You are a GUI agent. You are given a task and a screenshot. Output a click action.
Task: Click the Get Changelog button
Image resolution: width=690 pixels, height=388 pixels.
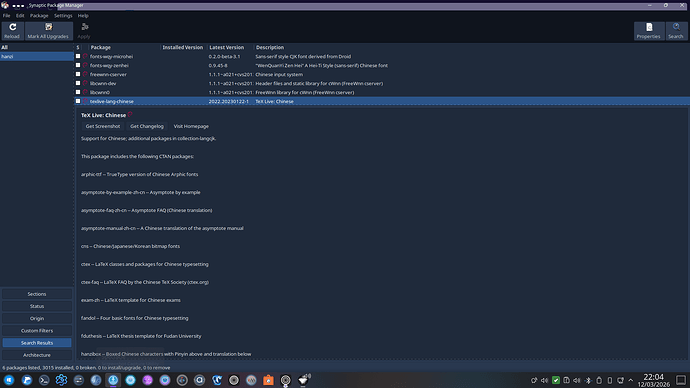coord(147,126)
